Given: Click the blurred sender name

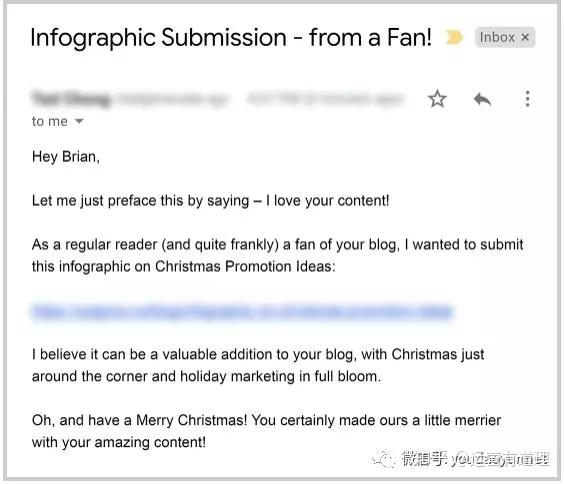Looking at the screenshot, I should coord(71,99).
